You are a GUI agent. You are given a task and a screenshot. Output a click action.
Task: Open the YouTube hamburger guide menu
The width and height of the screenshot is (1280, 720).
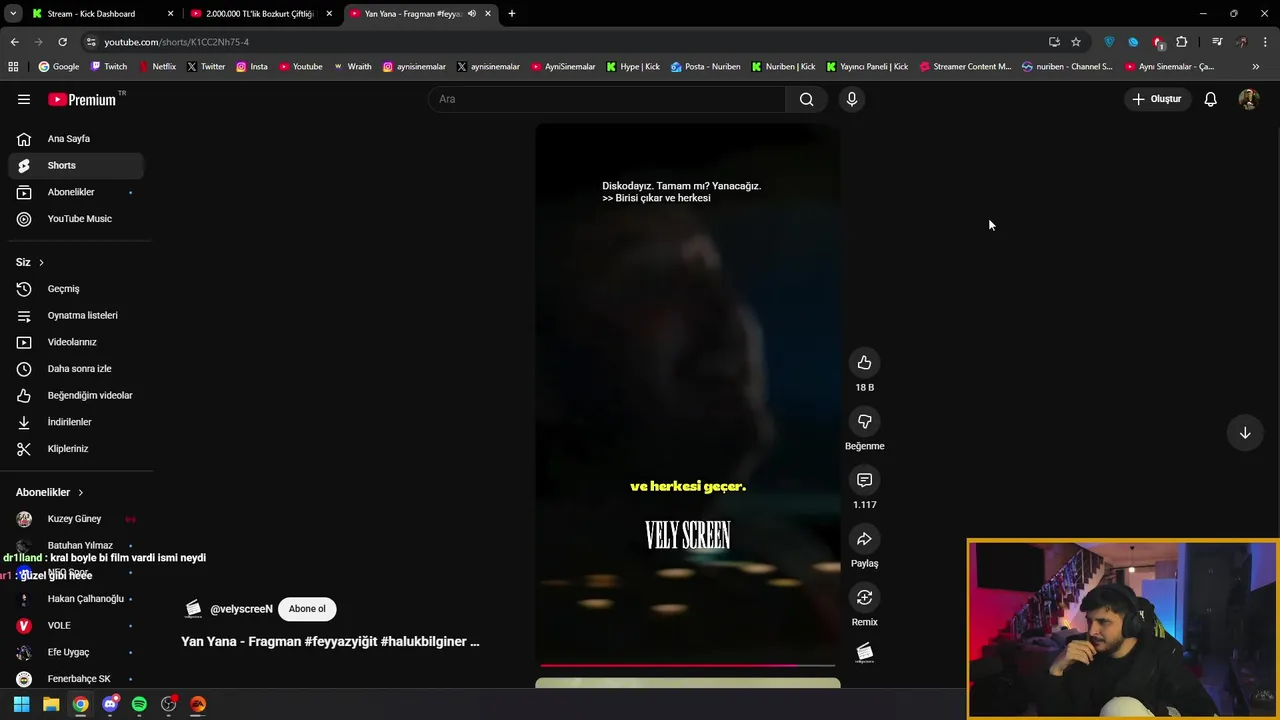coord(24,99)
